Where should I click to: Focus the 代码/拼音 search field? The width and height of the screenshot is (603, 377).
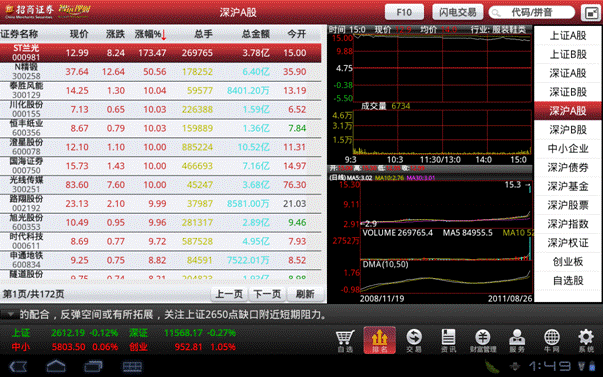[531, 12]
